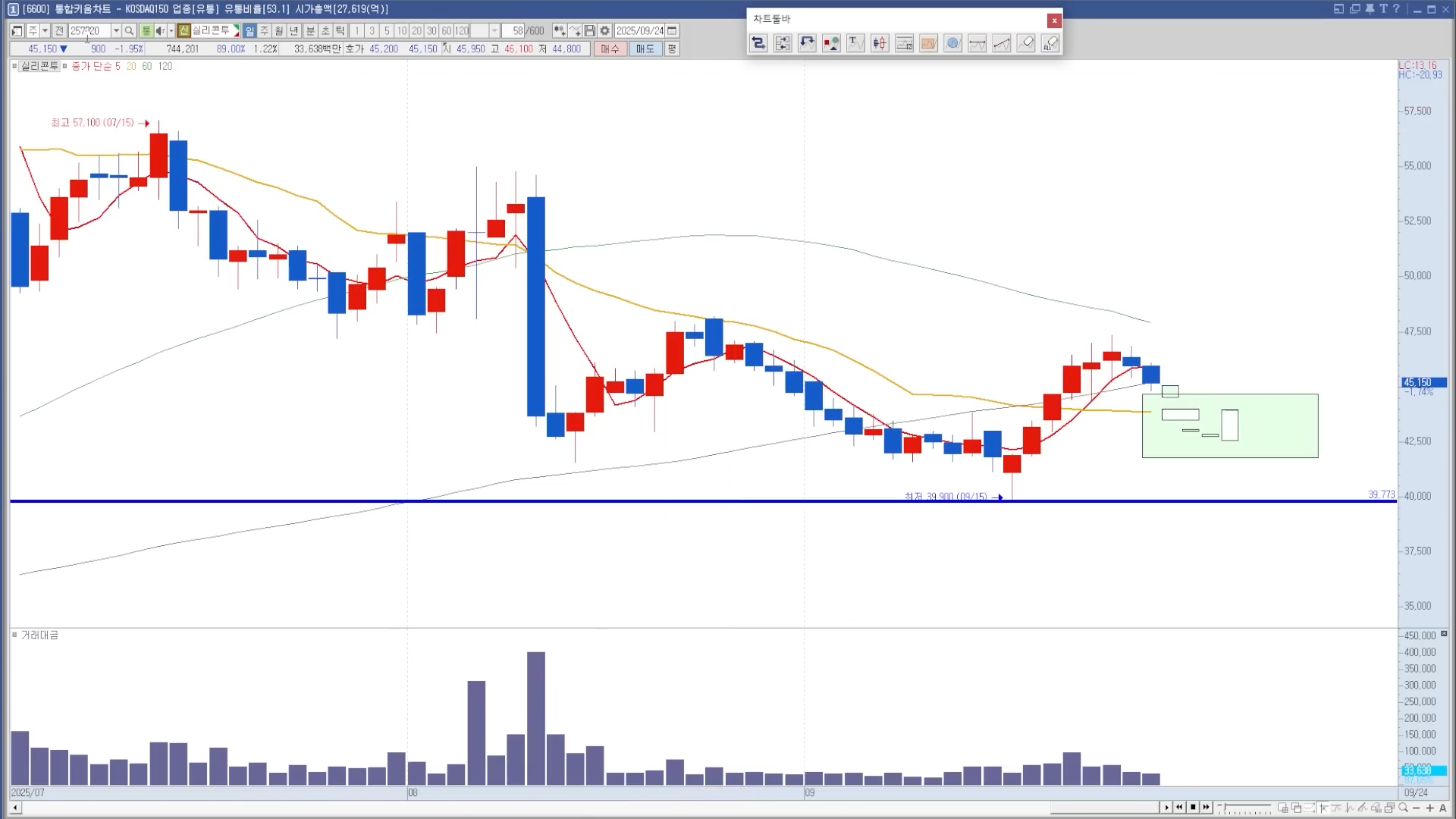
Task: Click the 매수 buy button
Action: 610,49
